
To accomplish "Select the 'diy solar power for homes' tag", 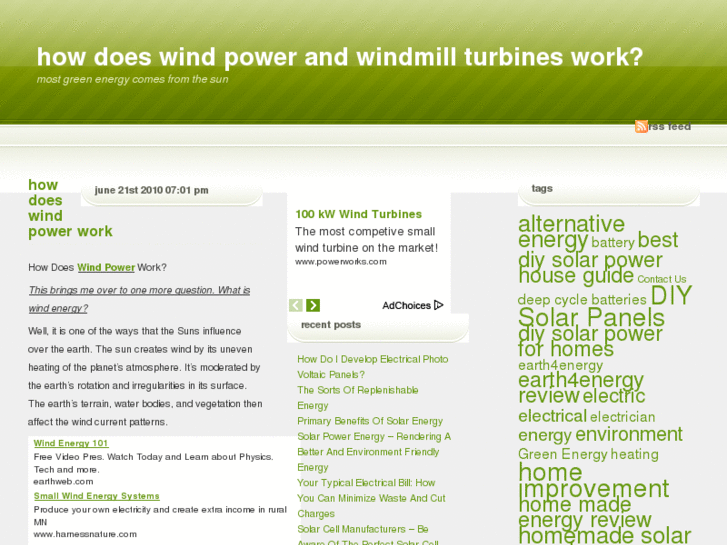I will [590, 341].
